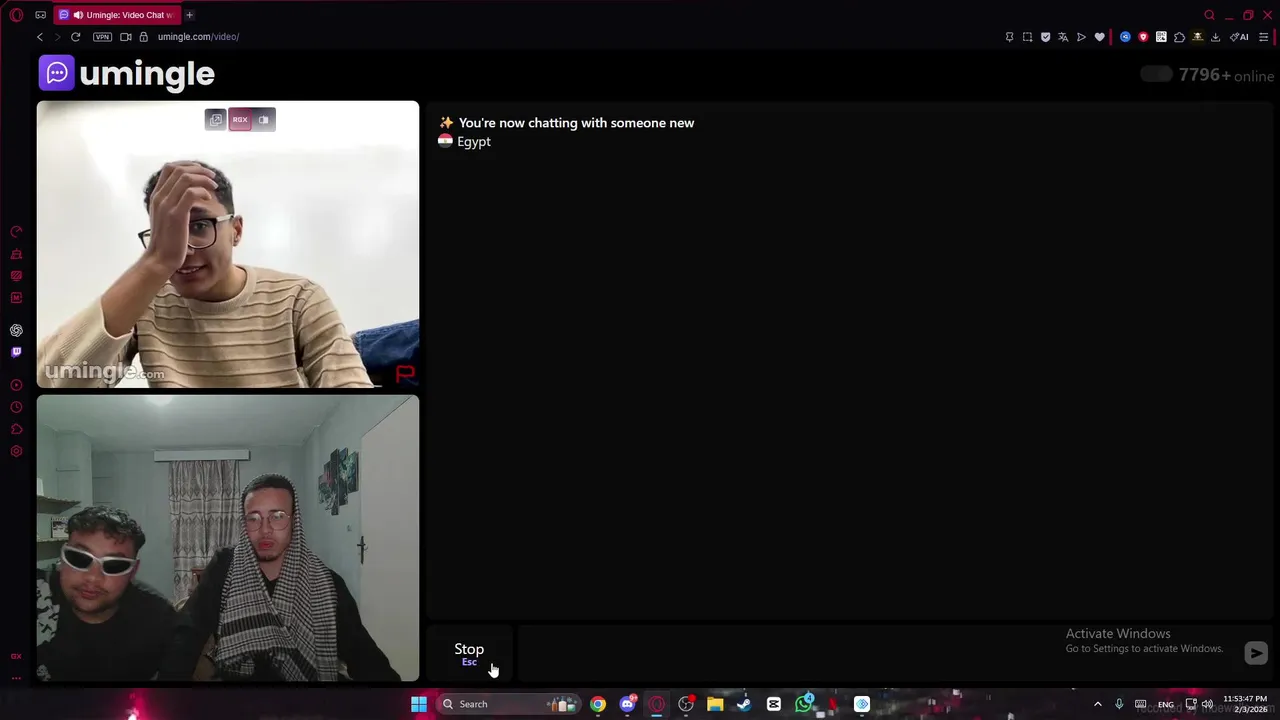The image size is (1280, 720).
Task: Open the Windows taskbar Search box
Action: tap(509, 704)
